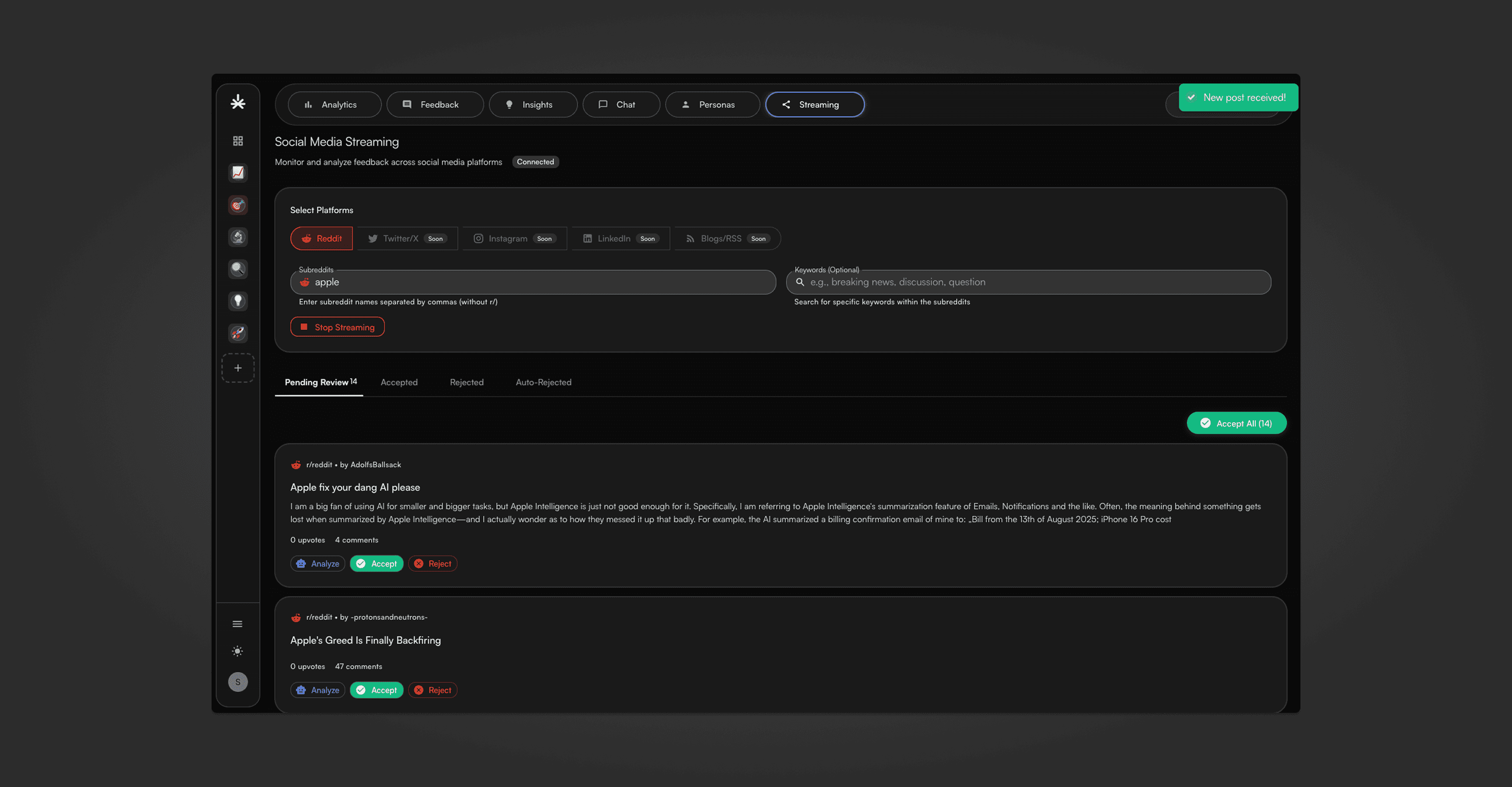The height and width of the screenshot is (787, 1512).
Task: Open the Auto-Rejected tab
Action: coord(543,382)
